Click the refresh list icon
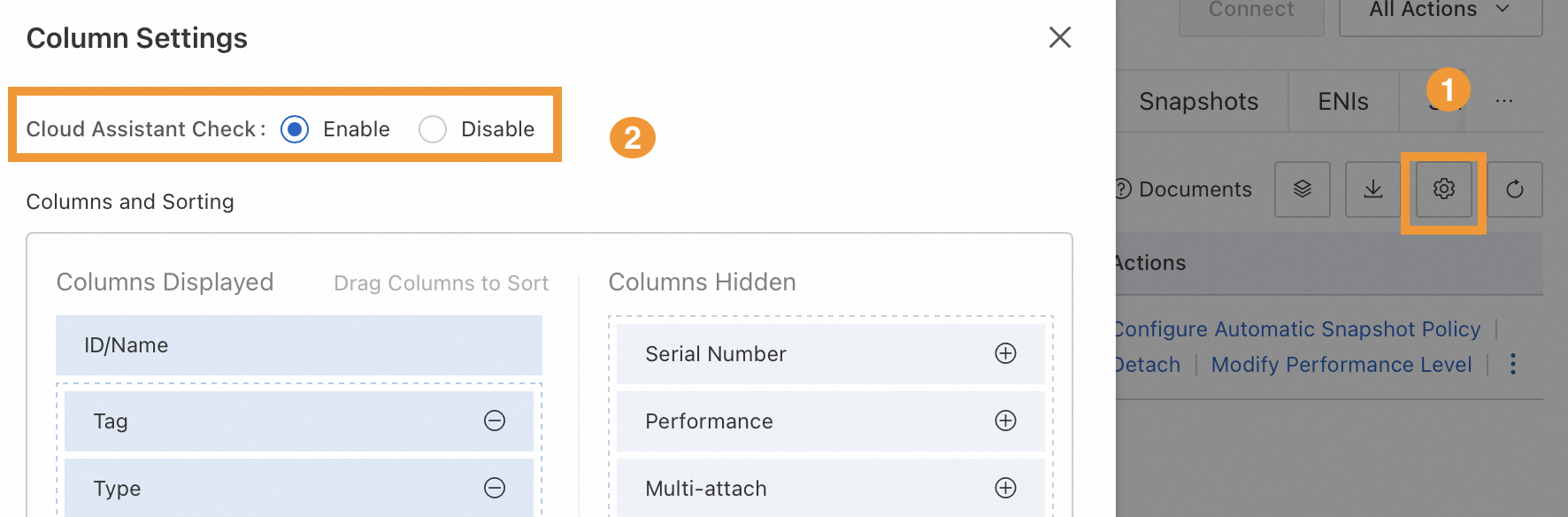This screenshot has height=517, width=1568. 1514,189
